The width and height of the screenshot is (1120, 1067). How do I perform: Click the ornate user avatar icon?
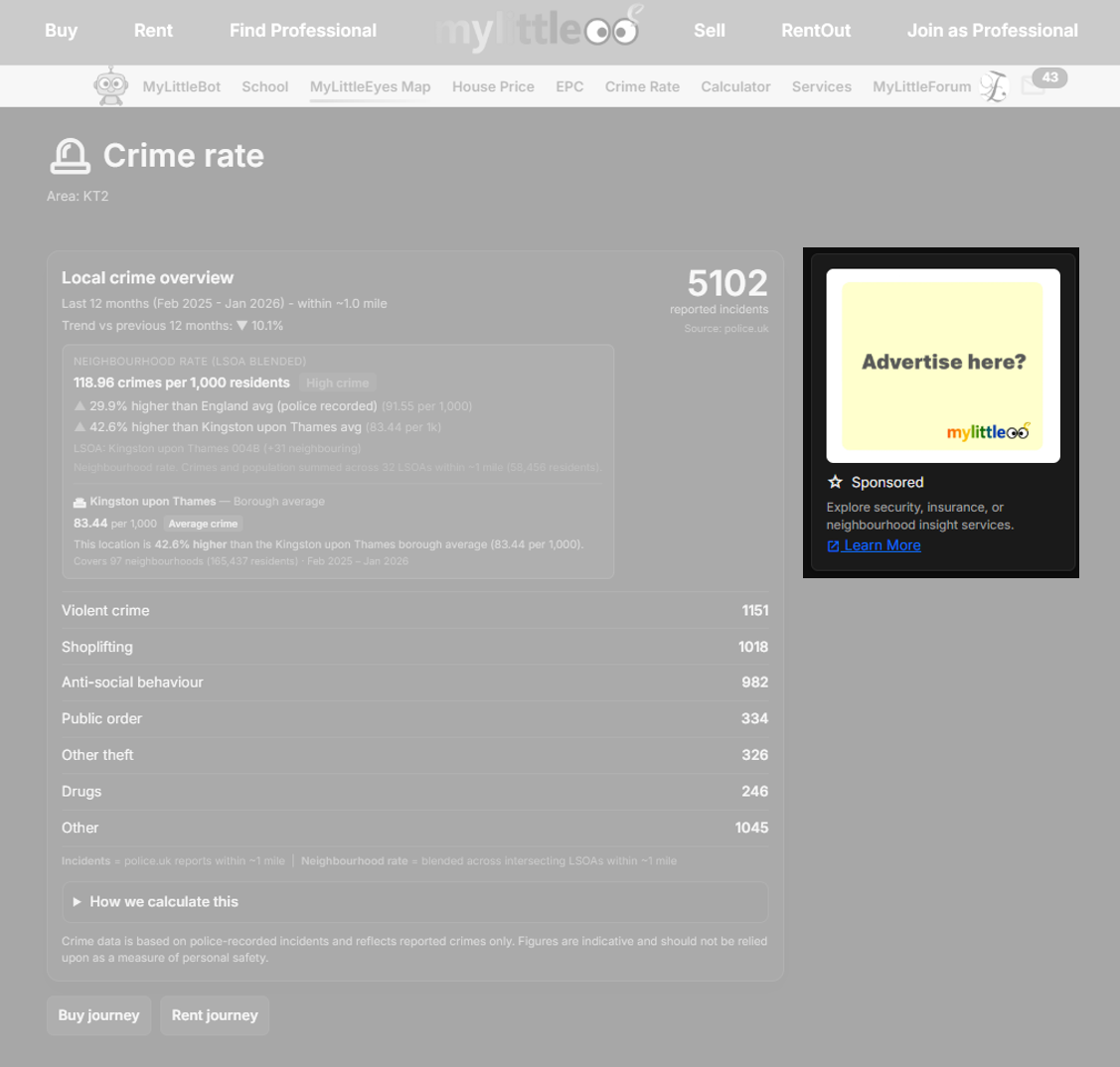993,87
